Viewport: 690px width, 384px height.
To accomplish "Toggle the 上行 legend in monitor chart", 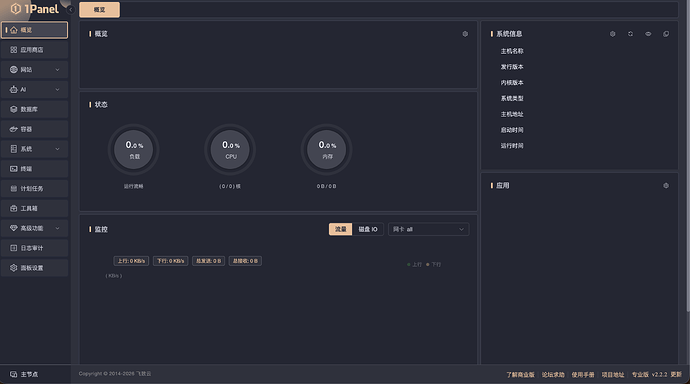I will pyautogui.click(x=415, y=264).
